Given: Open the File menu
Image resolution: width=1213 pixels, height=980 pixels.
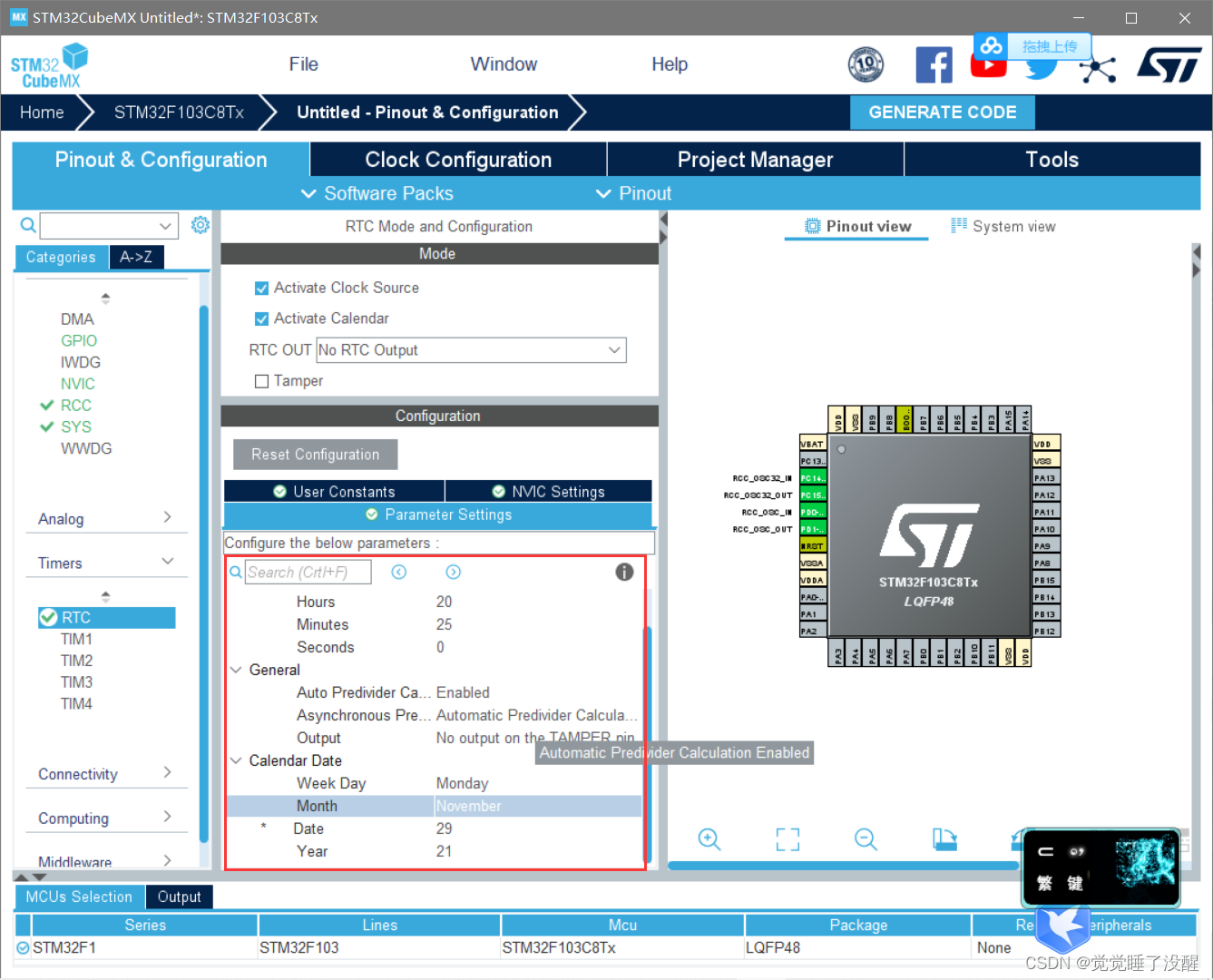Looking at the screenshot, I should (303, 64).
